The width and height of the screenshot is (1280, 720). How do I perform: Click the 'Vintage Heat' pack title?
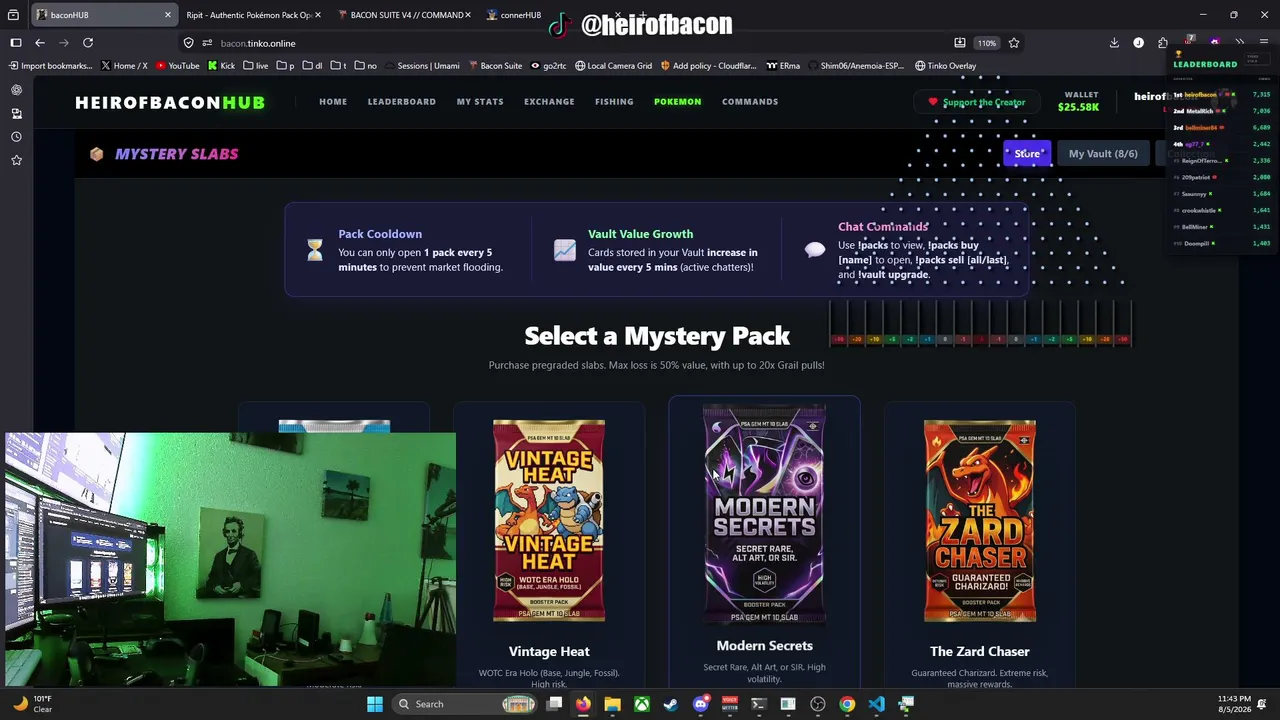549,652
